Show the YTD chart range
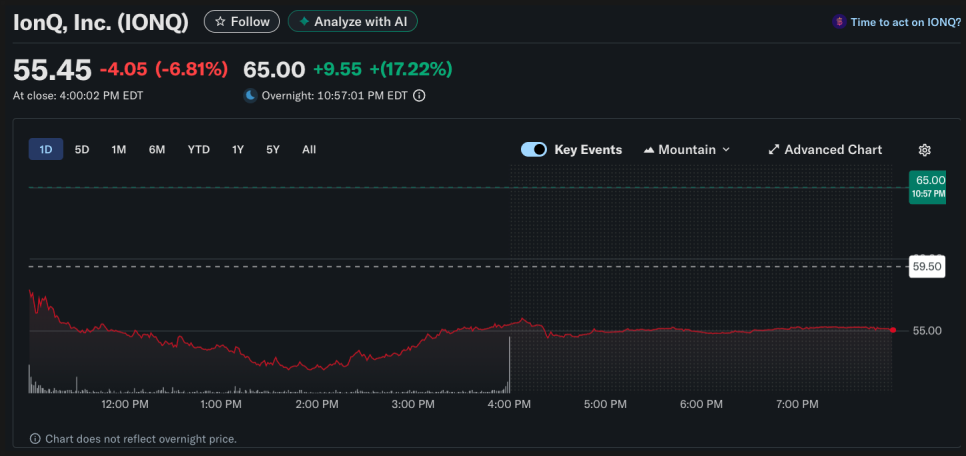The image size is (966, 456). 198,150
